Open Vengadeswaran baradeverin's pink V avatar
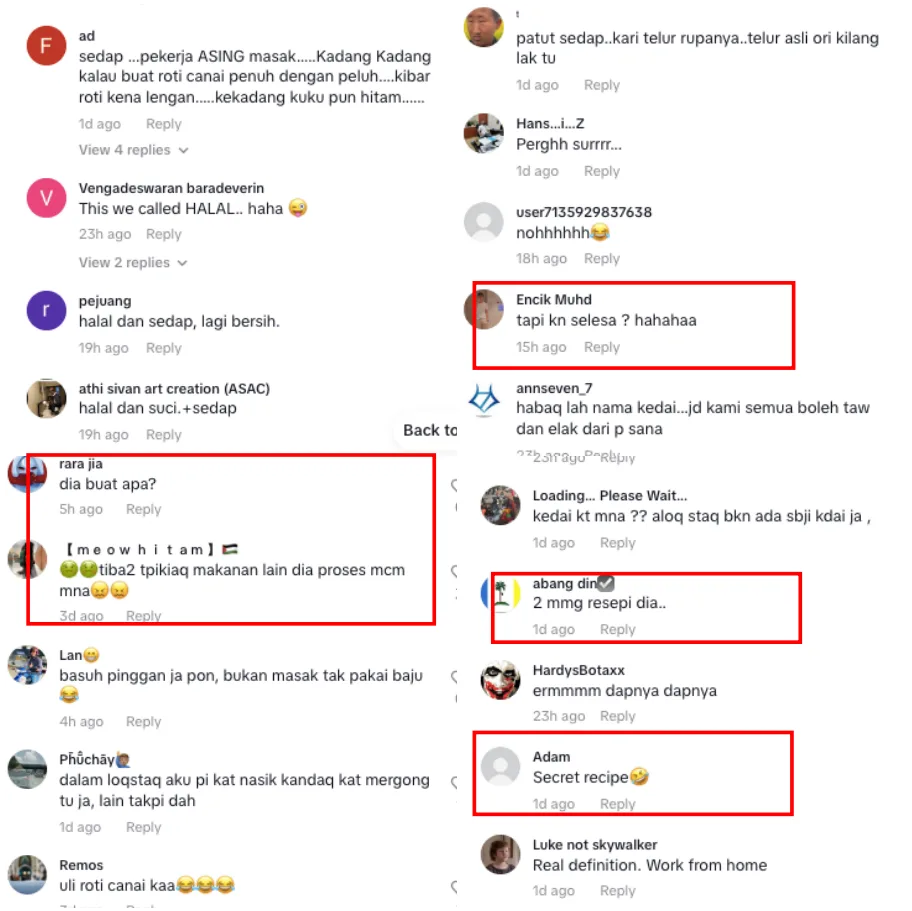 (46, 198)
